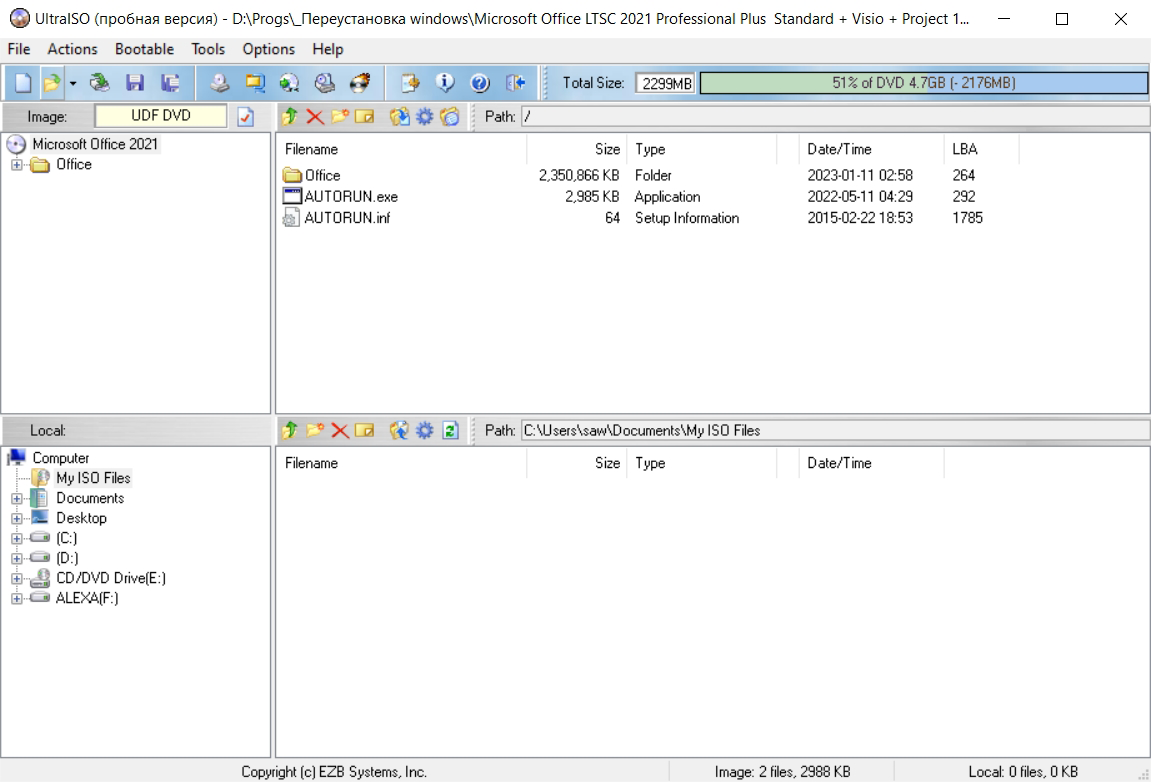Save the image with the single floppy icon

tap(134, 83)
